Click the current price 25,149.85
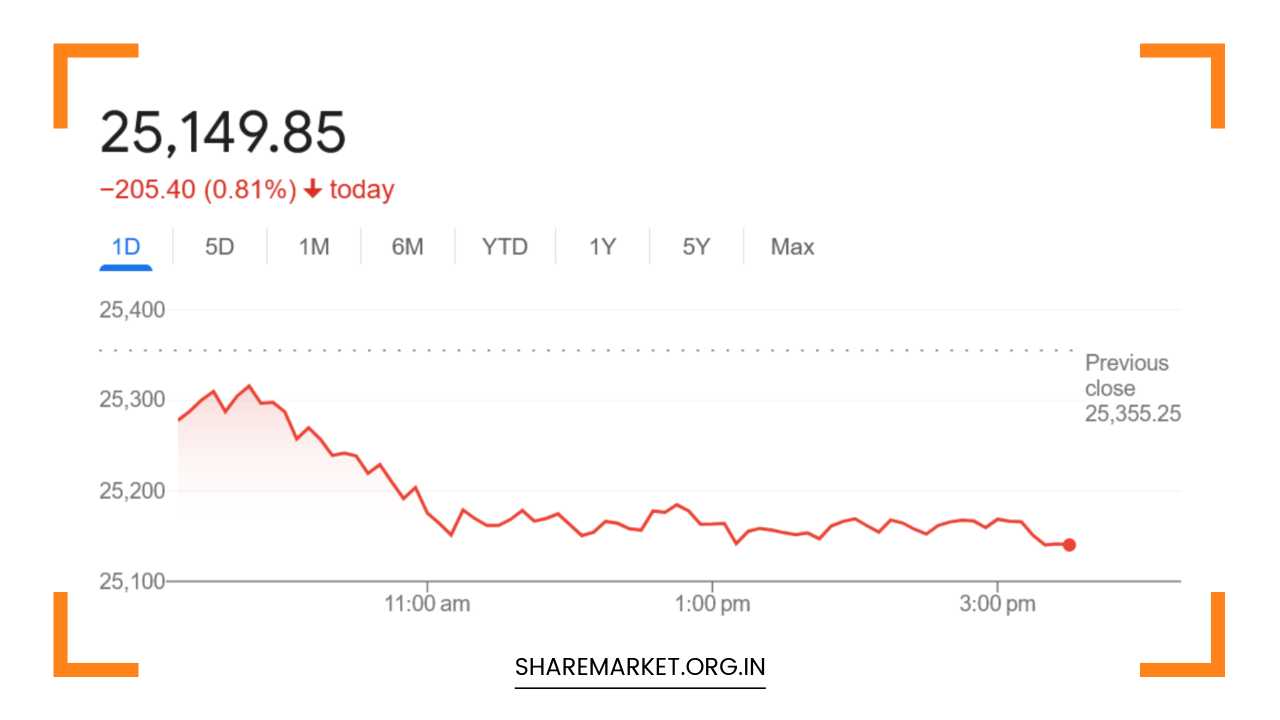This screenshot has height=720, width=1280. click(224, 131)
